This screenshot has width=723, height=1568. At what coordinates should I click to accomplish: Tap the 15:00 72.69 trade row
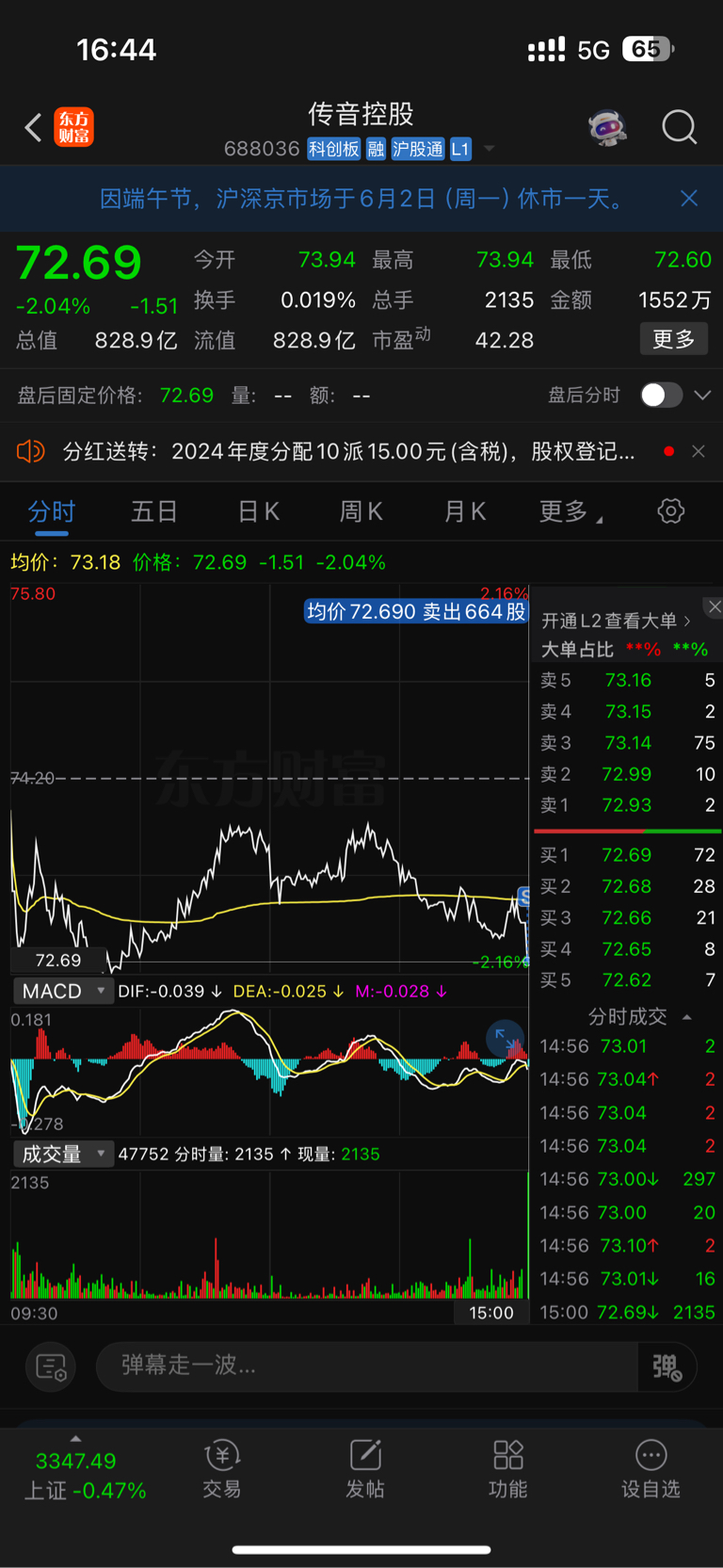click(627, 1312)
